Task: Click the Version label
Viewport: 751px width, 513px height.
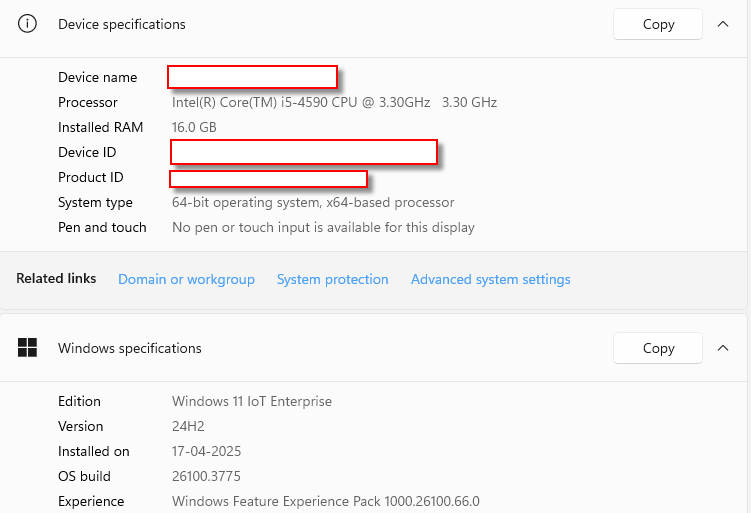Action: tap(80, 426)
